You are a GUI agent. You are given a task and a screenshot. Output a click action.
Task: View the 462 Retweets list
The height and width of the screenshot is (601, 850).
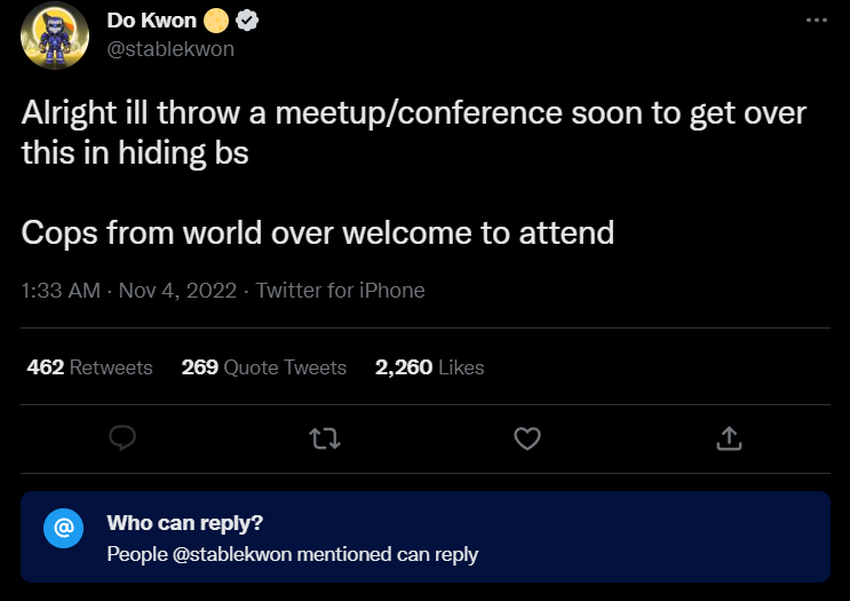[x=89, y=367]
